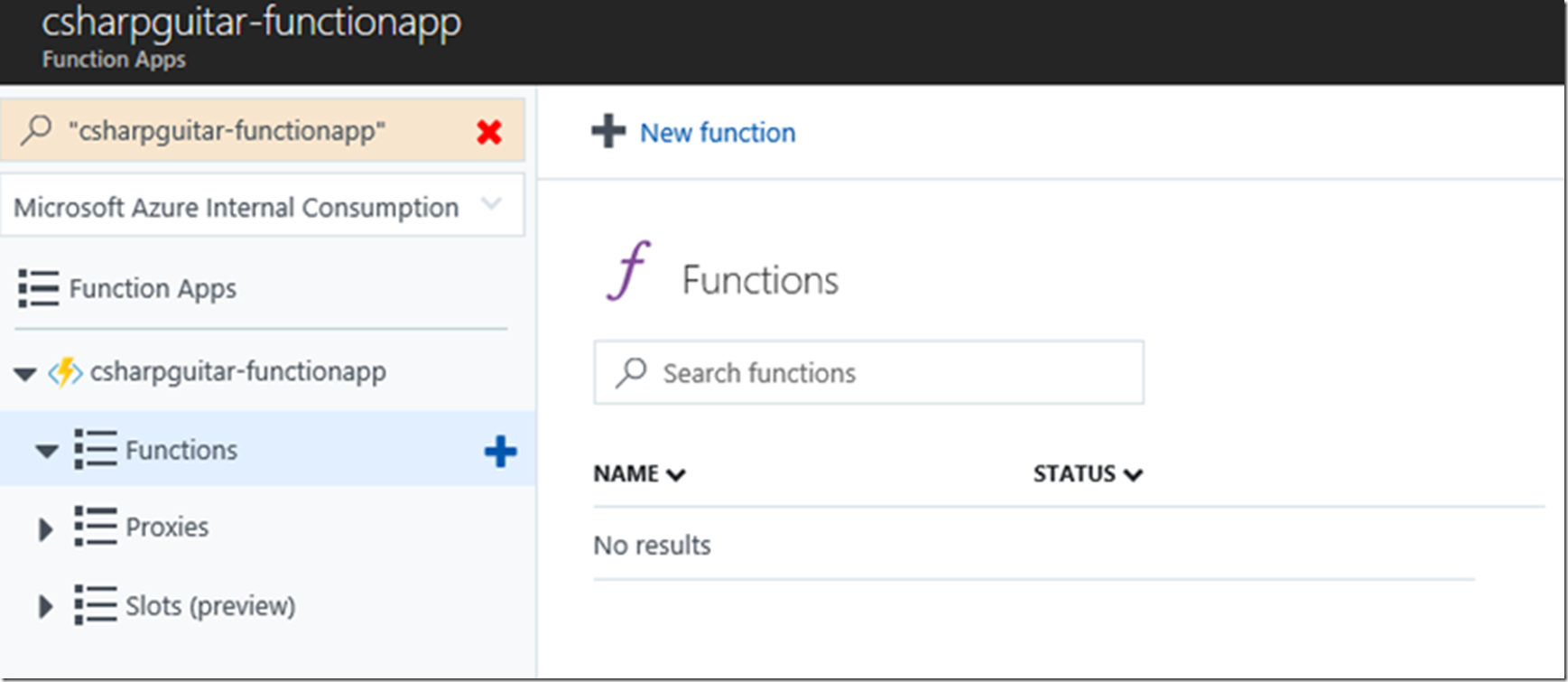Screen dimensions: 1568x682
Task: Click the New function link
Action: point(718,133)
